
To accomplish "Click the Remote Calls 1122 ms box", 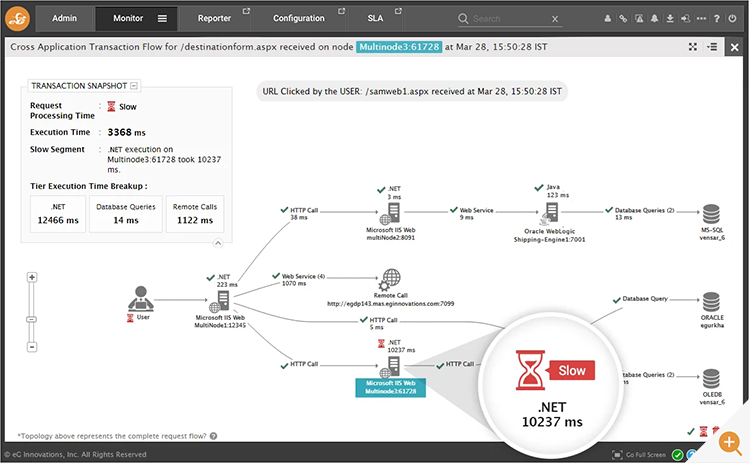I will click(195, 214).
